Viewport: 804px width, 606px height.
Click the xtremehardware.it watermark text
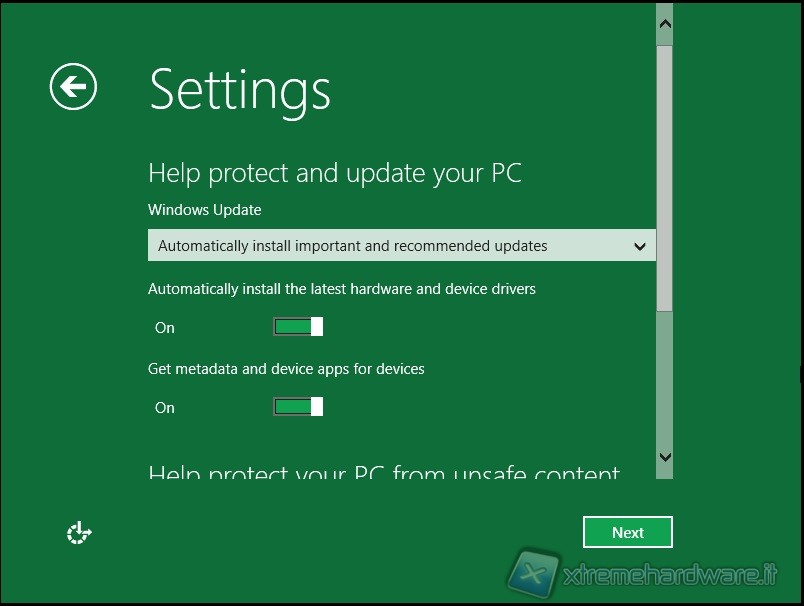[670, 575]
